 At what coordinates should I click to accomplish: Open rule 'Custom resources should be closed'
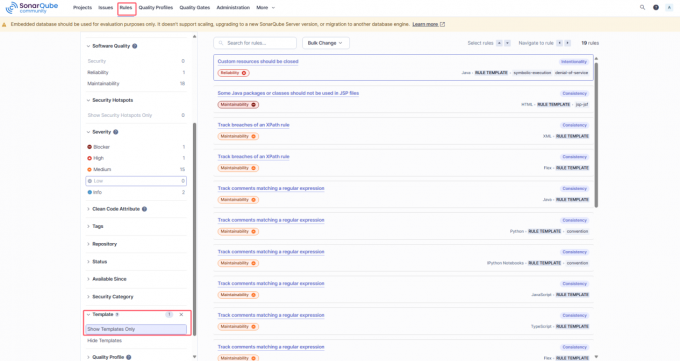click(258, 62)
